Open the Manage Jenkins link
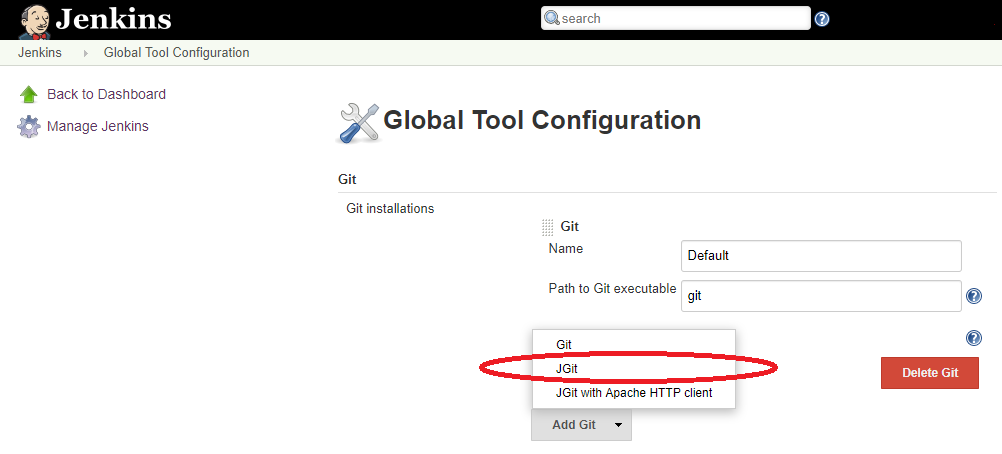Screen dimensions: 1002x454 pos(98,127)
